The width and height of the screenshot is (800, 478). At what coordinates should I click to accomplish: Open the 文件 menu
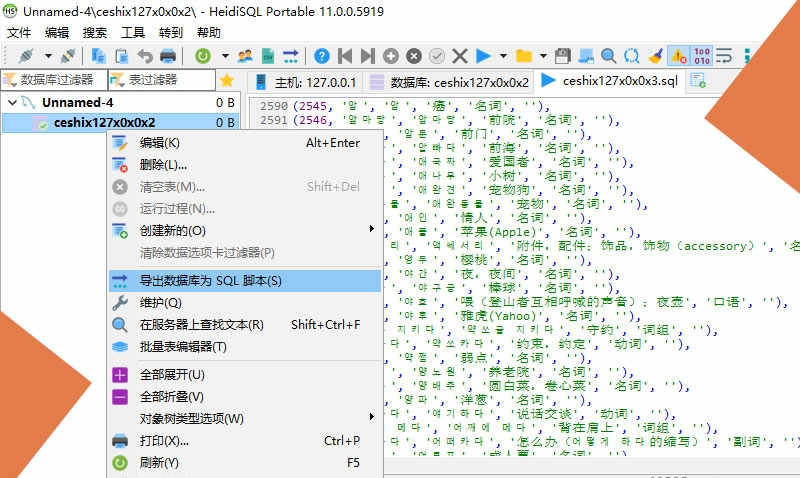tap(19, 33)
